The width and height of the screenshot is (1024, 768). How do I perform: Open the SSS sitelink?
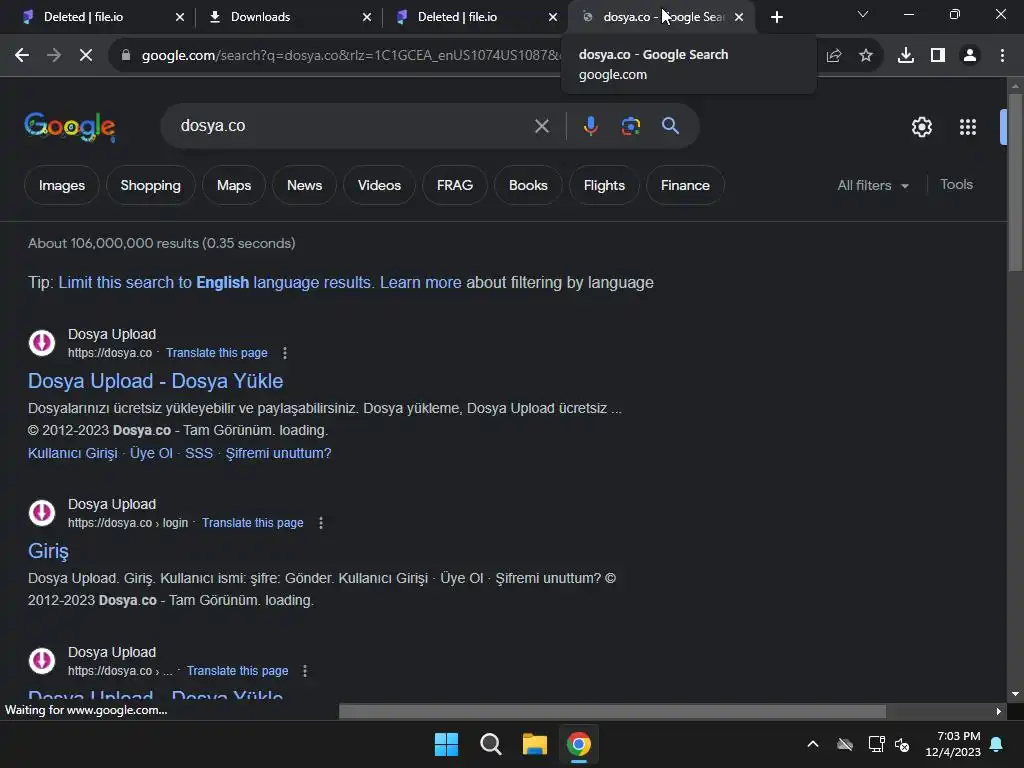pyautogui.click(x=199, y=453)
